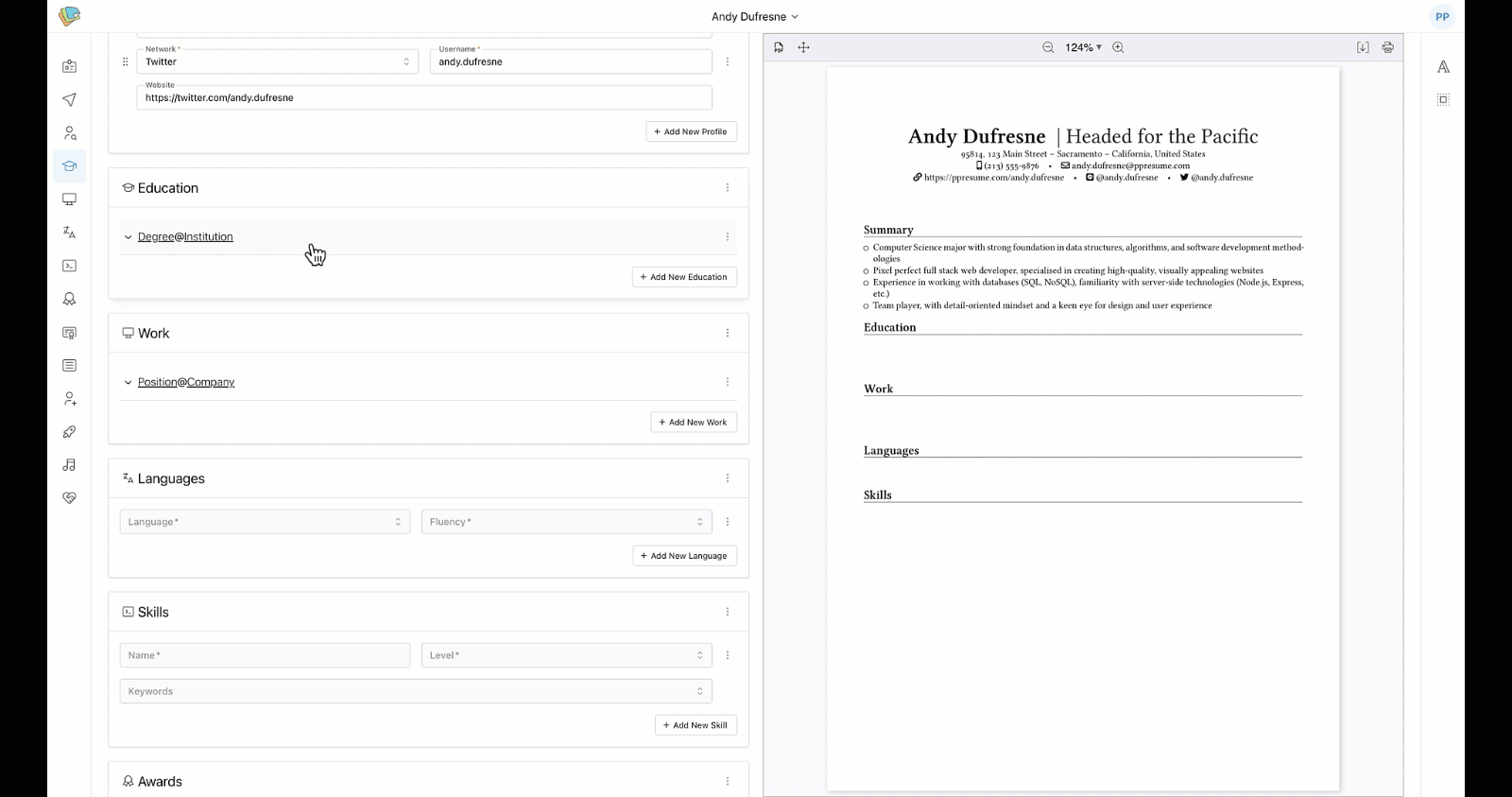Click the download icon in preview toolbar
The width and height of the screenshot is (1512, 797).
(x=1363, y=47)
